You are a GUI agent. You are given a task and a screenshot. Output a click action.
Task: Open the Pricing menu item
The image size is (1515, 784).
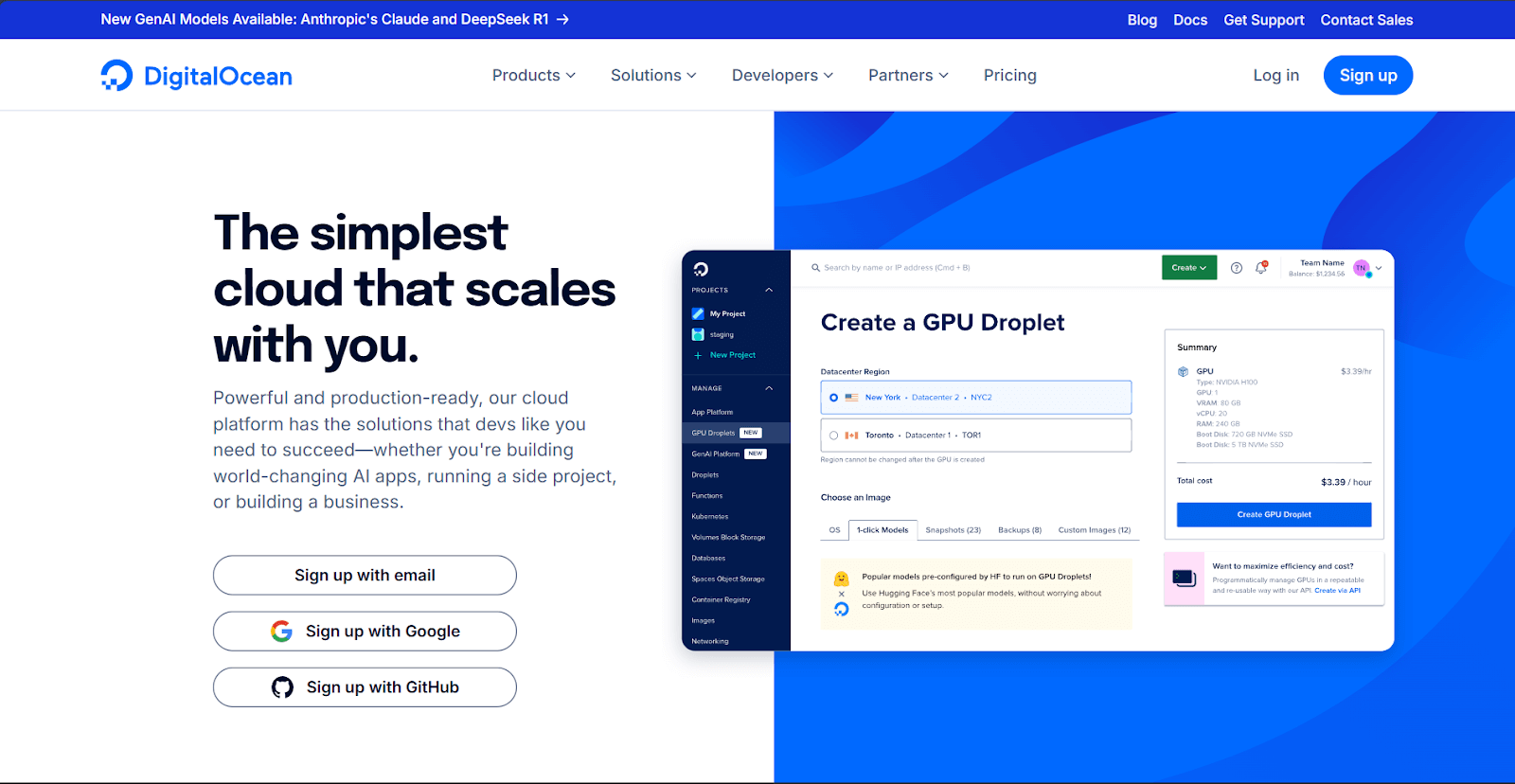1009,76
